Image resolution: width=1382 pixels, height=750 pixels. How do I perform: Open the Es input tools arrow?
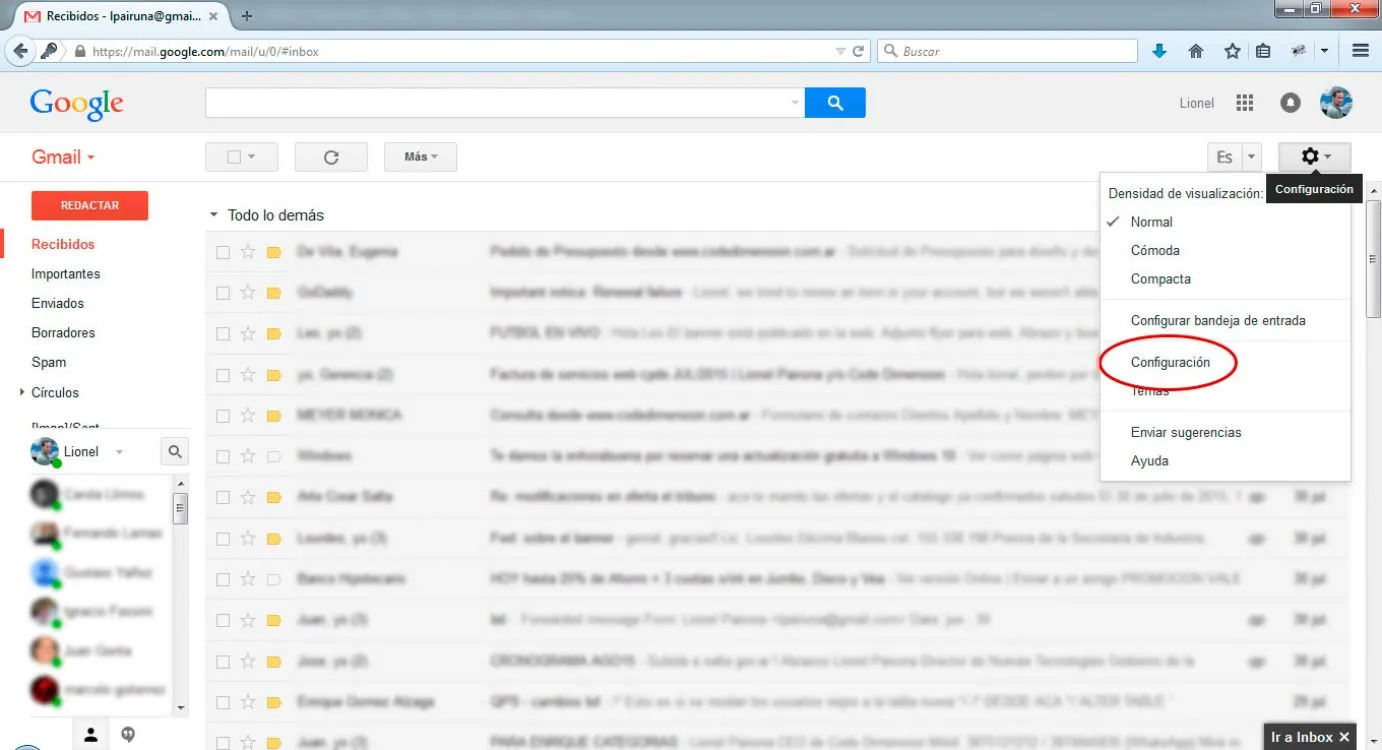(1252, 157)
